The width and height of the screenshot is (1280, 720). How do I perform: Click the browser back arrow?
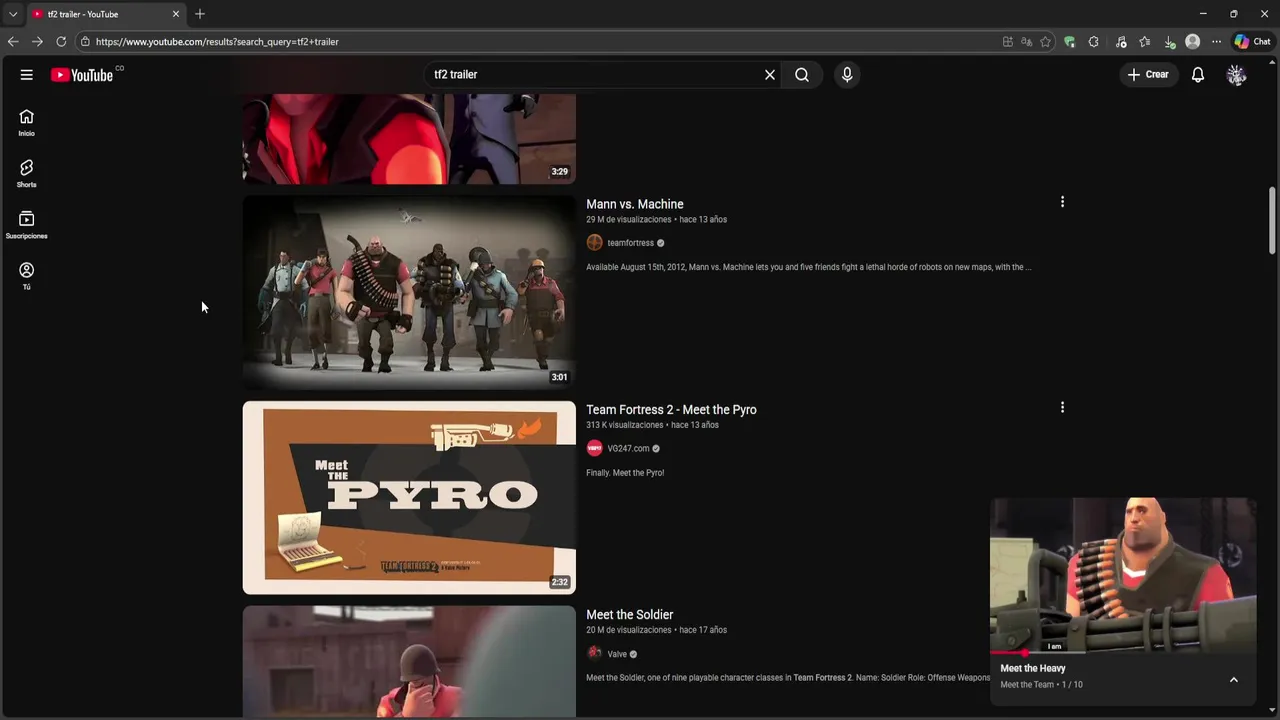point(13,42)
